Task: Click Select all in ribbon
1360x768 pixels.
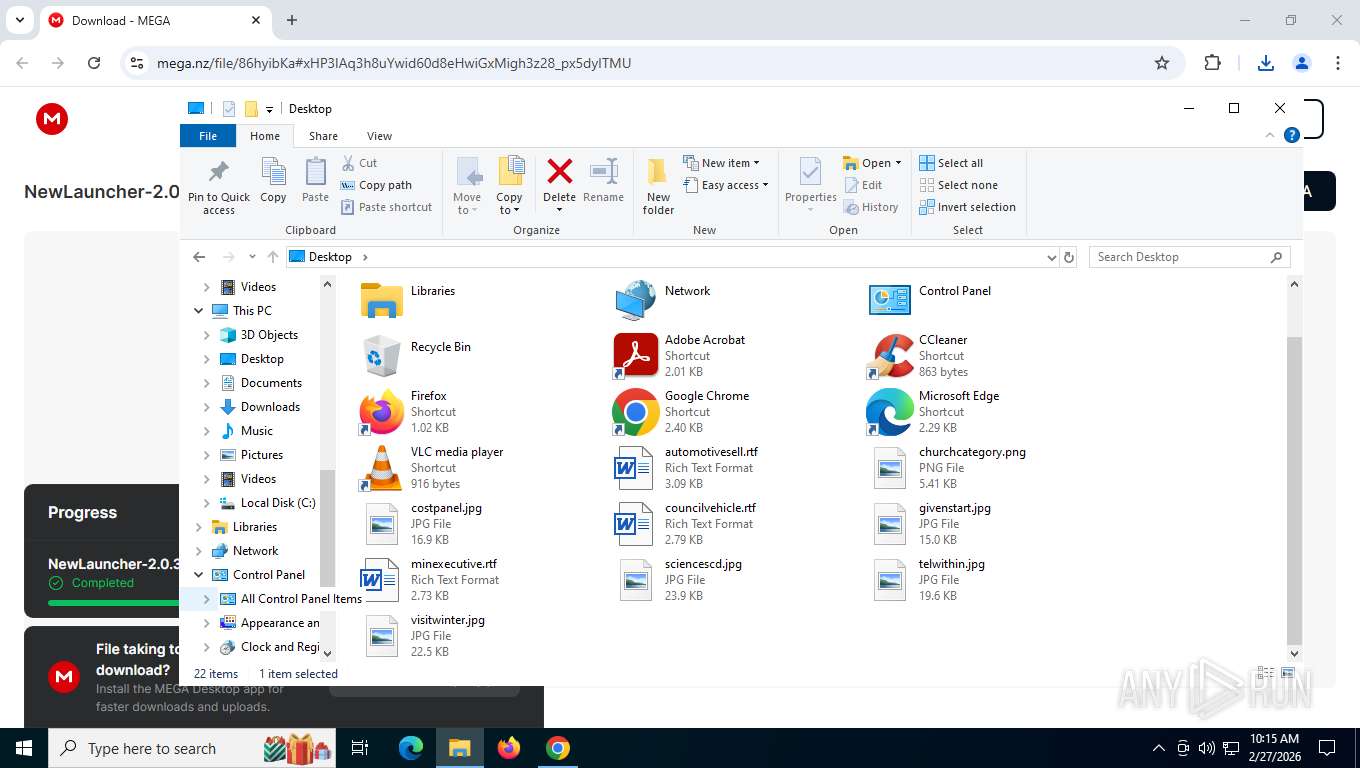Action: pos(951,163)
